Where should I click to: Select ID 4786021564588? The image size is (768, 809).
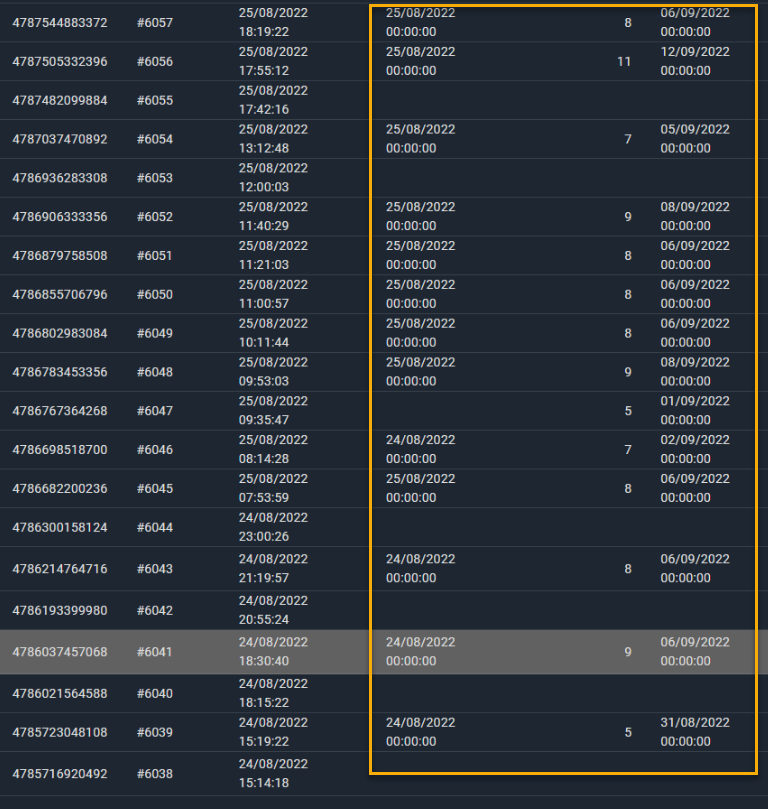point(59,693)
